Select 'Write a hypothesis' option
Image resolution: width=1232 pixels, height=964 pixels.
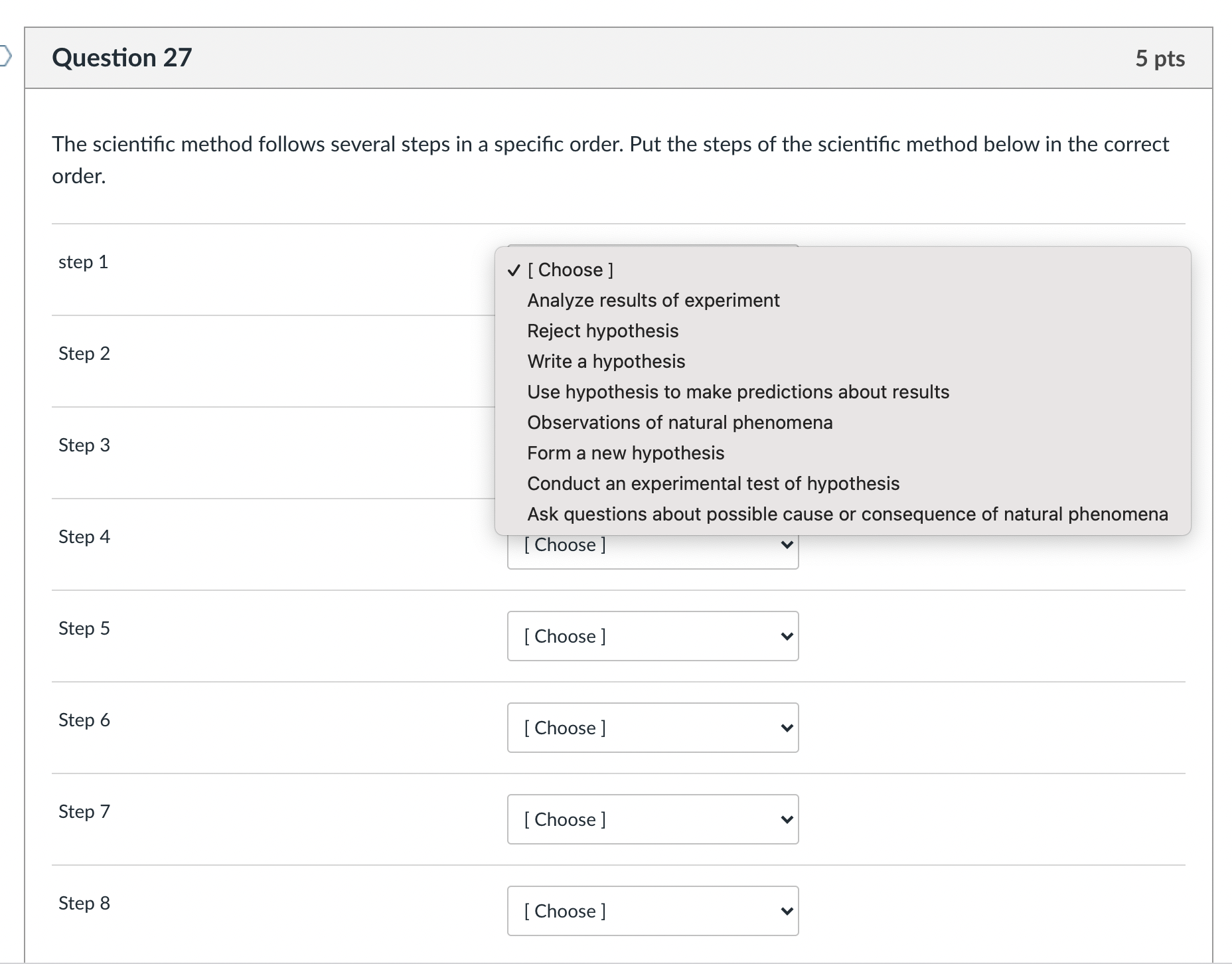[x=605, y=361]
